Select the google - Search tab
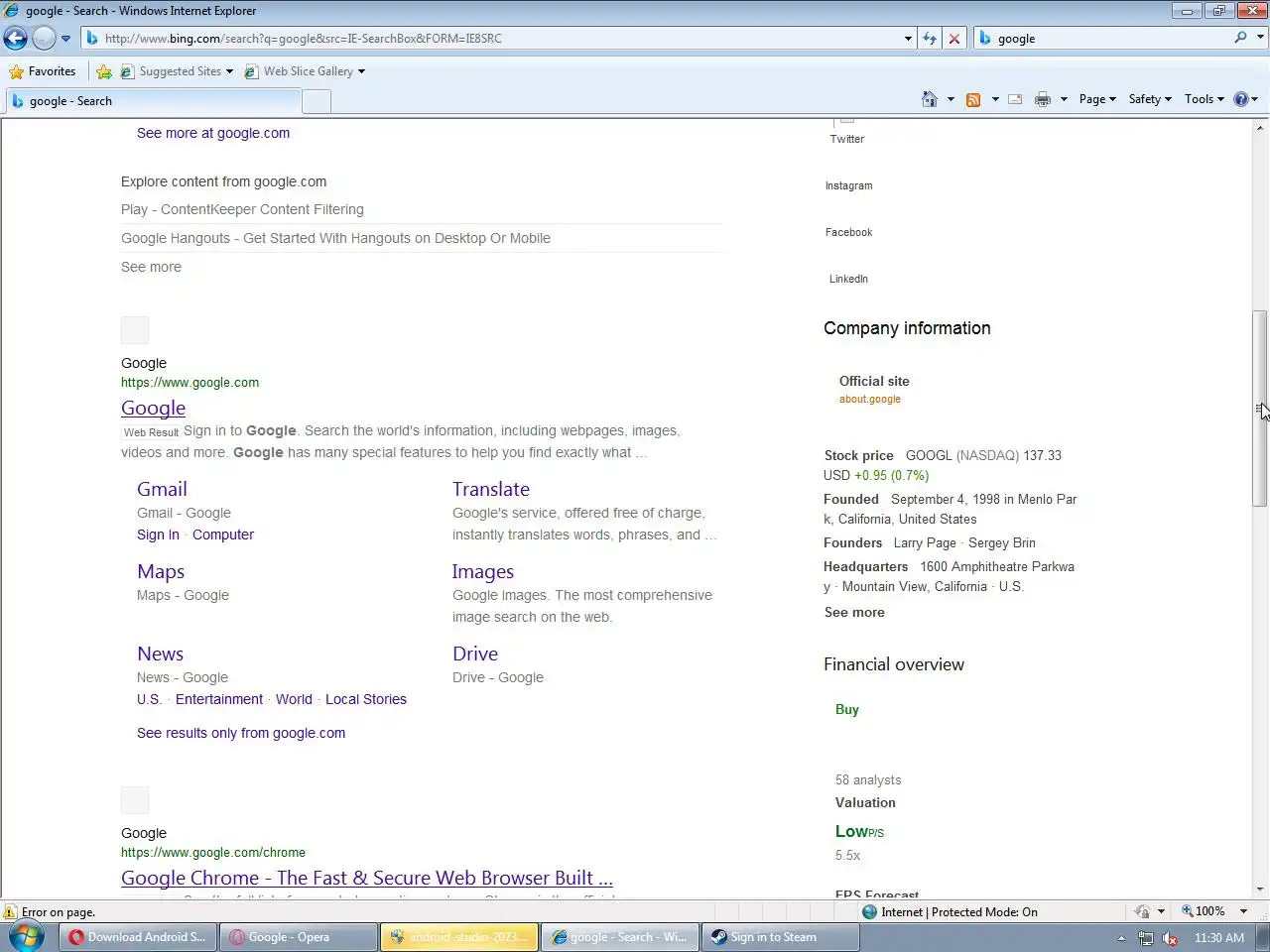Image resolution: width=1270 pixels, height=952 pixels. tap(152, 100)
